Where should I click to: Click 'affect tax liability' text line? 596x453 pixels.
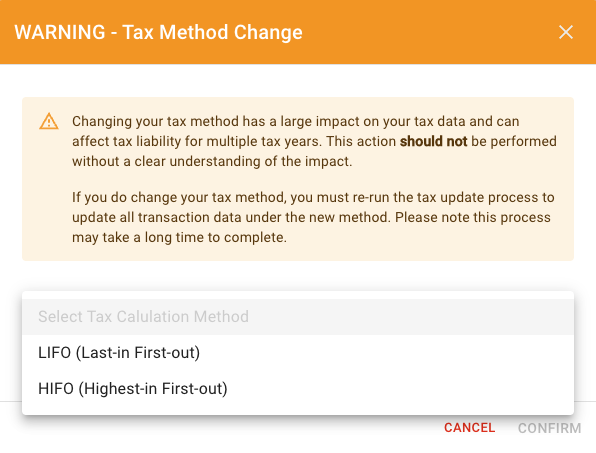pos(314,141)
